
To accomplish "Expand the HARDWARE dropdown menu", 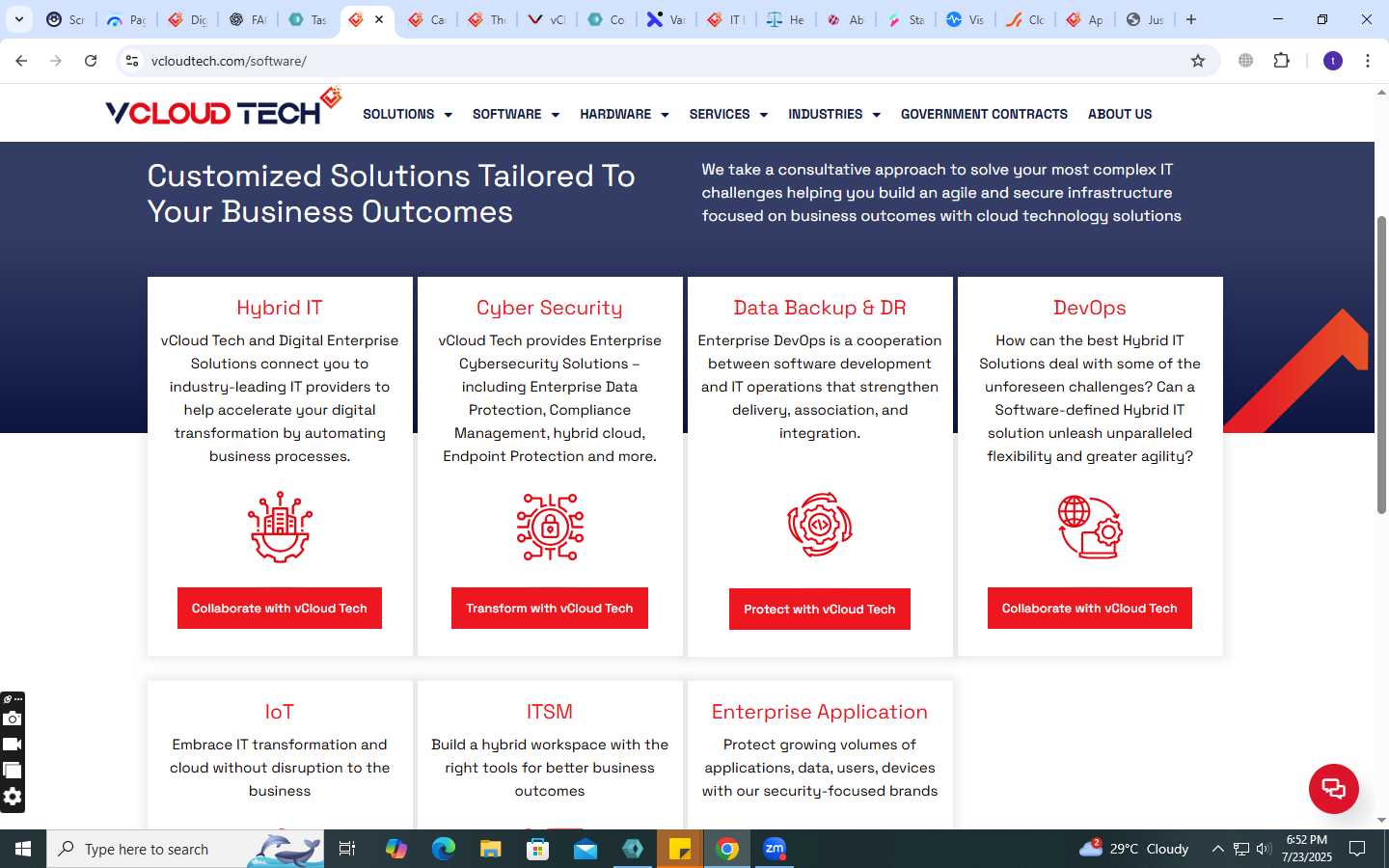I will tap(624, 114).
